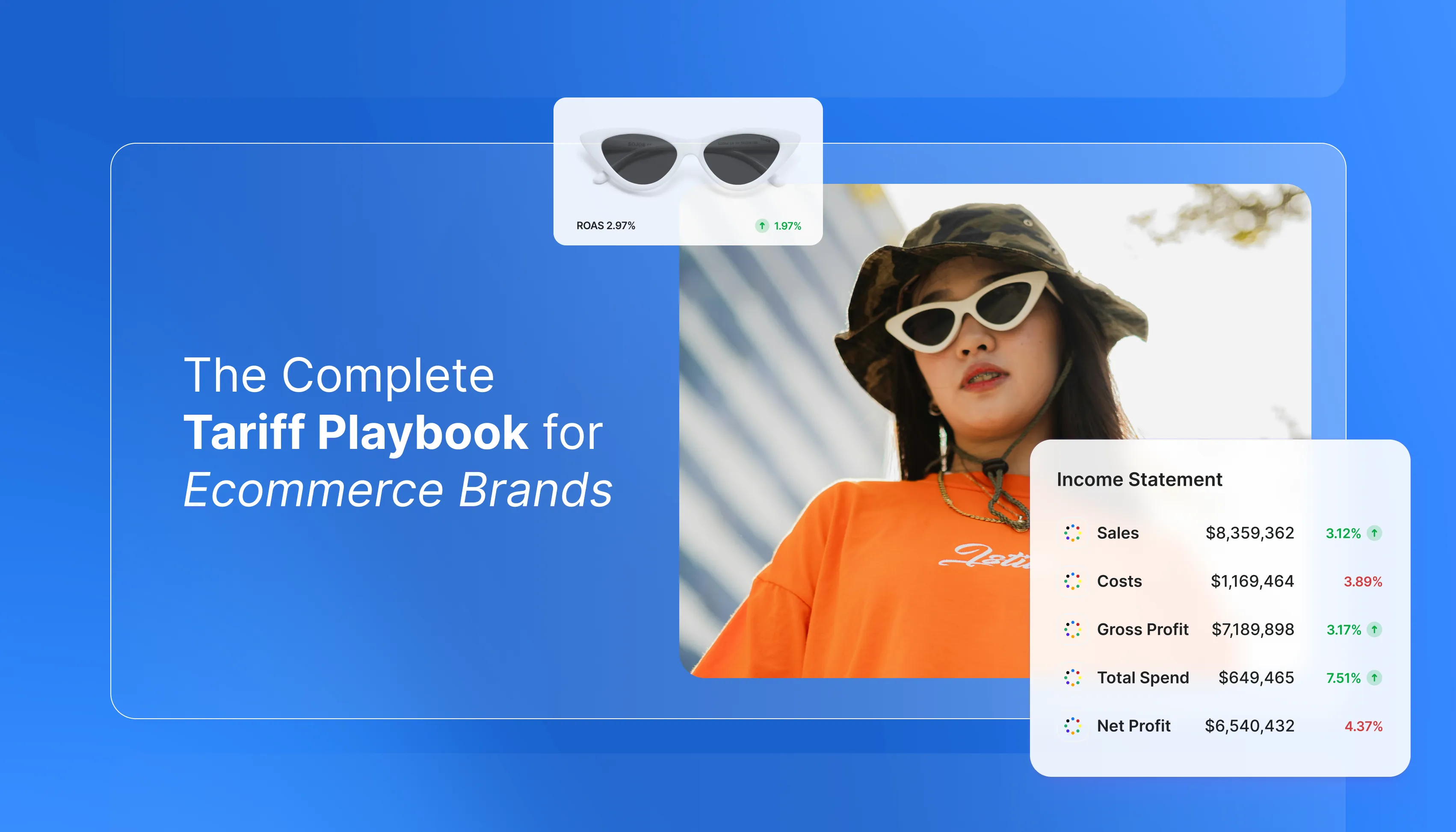Screen dimensions: 1456x832
Task: Click the green up arrow next to 3.17%
Action: [1374, 630]
